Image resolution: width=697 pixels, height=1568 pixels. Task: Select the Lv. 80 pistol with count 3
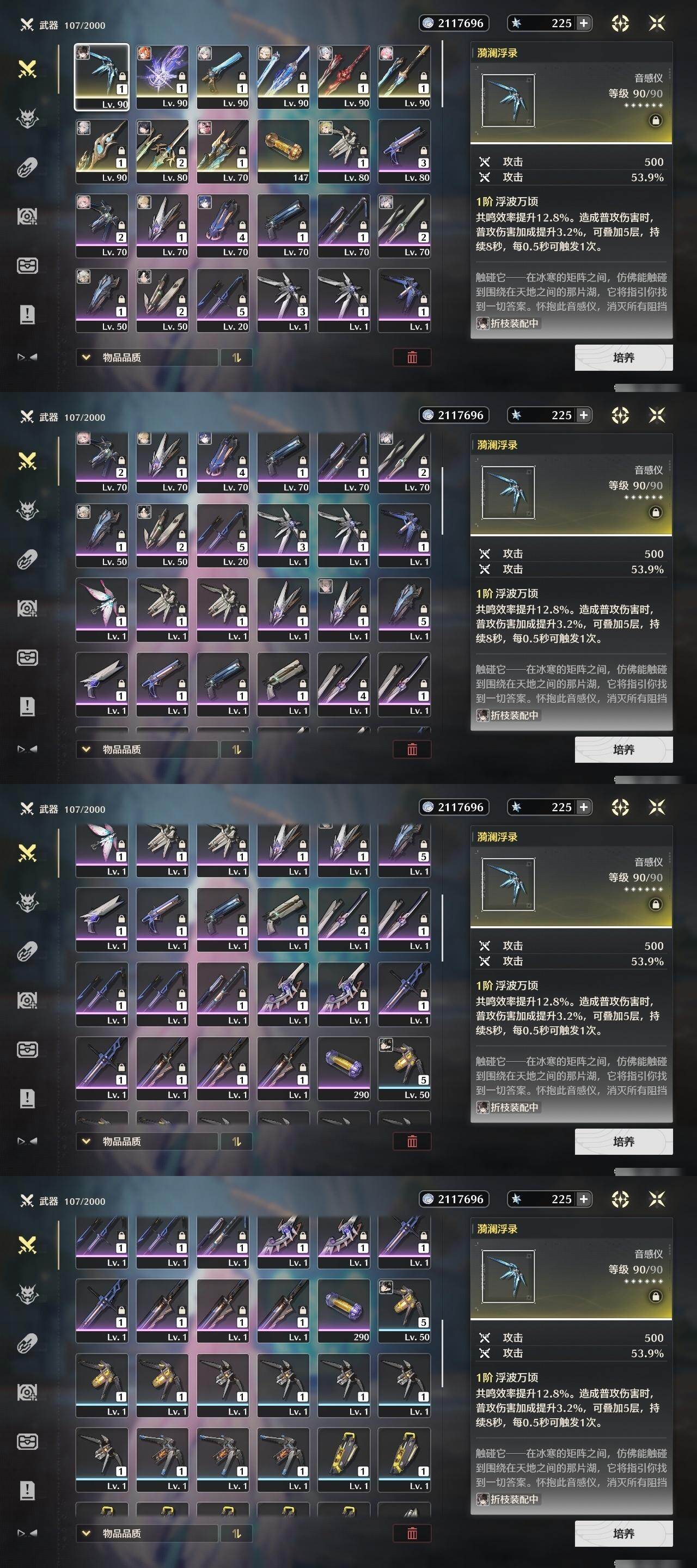pos(404,151)
